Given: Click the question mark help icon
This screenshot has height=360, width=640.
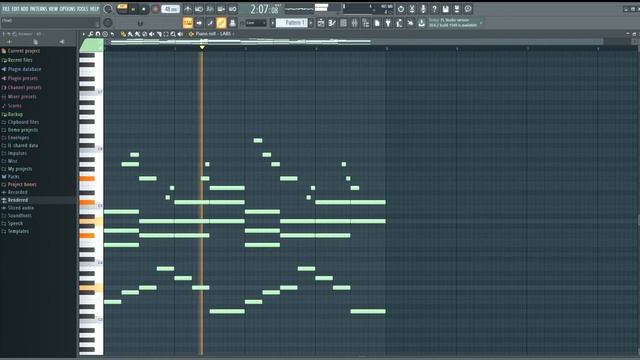Looking at the screenshot, I should coord(434,9).
